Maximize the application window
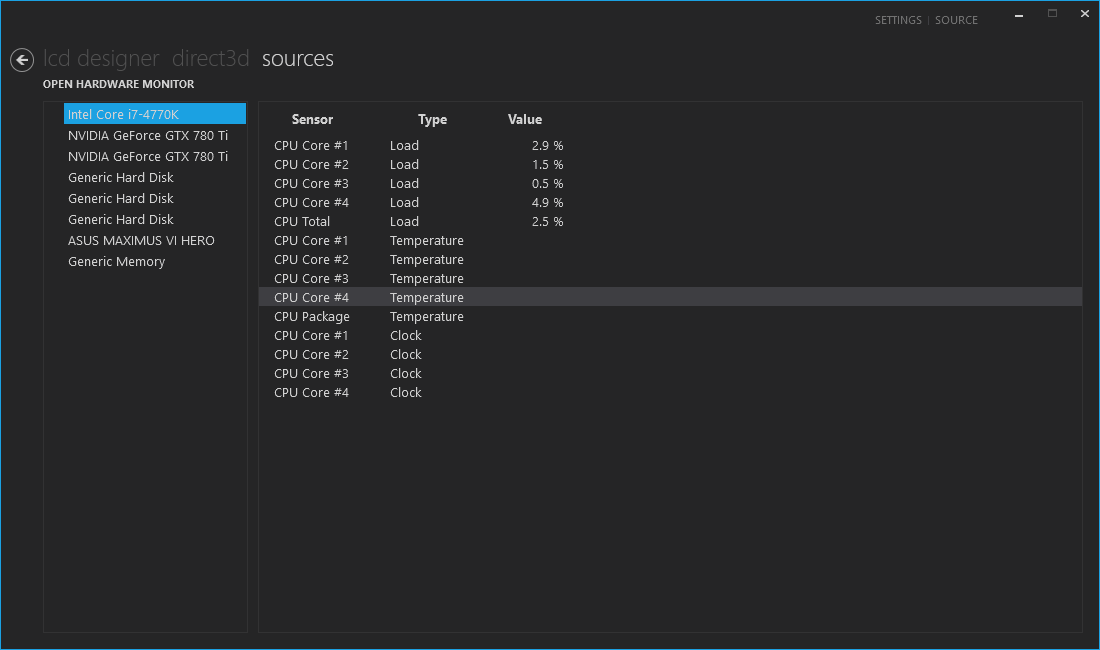This screenshot has height=650, width=1100. point(1052,13)
